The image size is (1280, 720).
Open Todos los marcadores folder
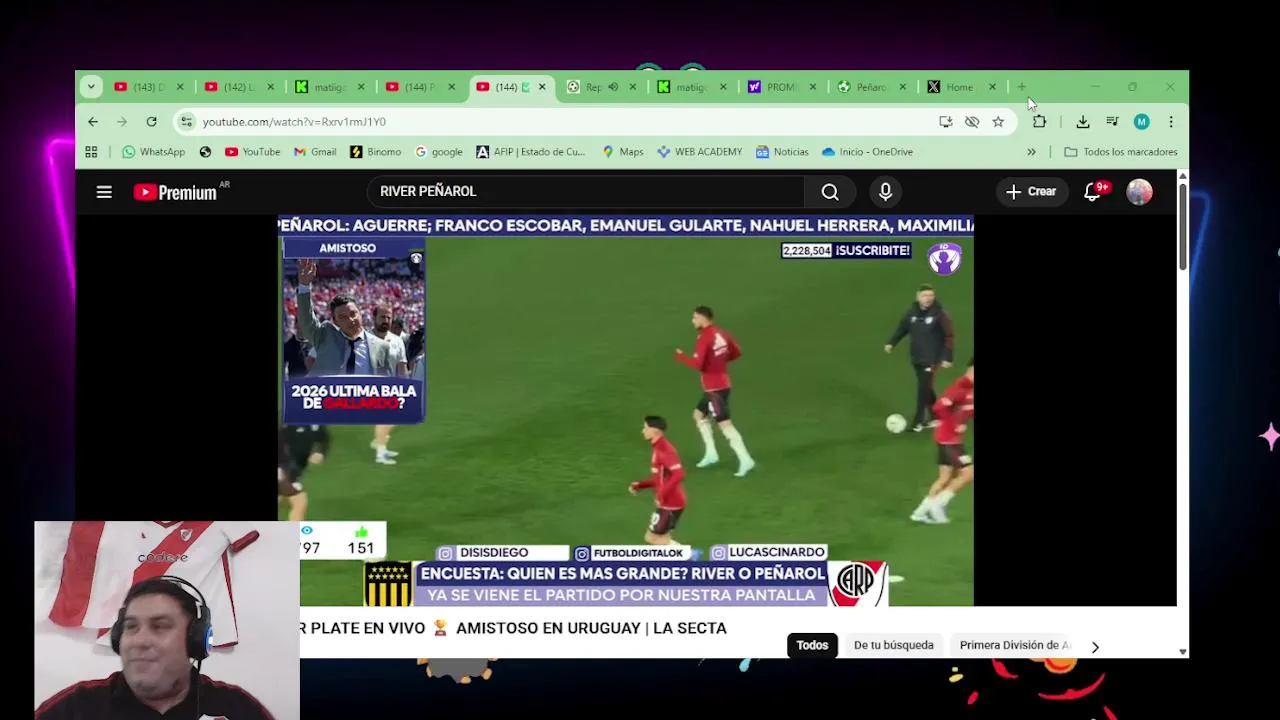click(1120, 152)
